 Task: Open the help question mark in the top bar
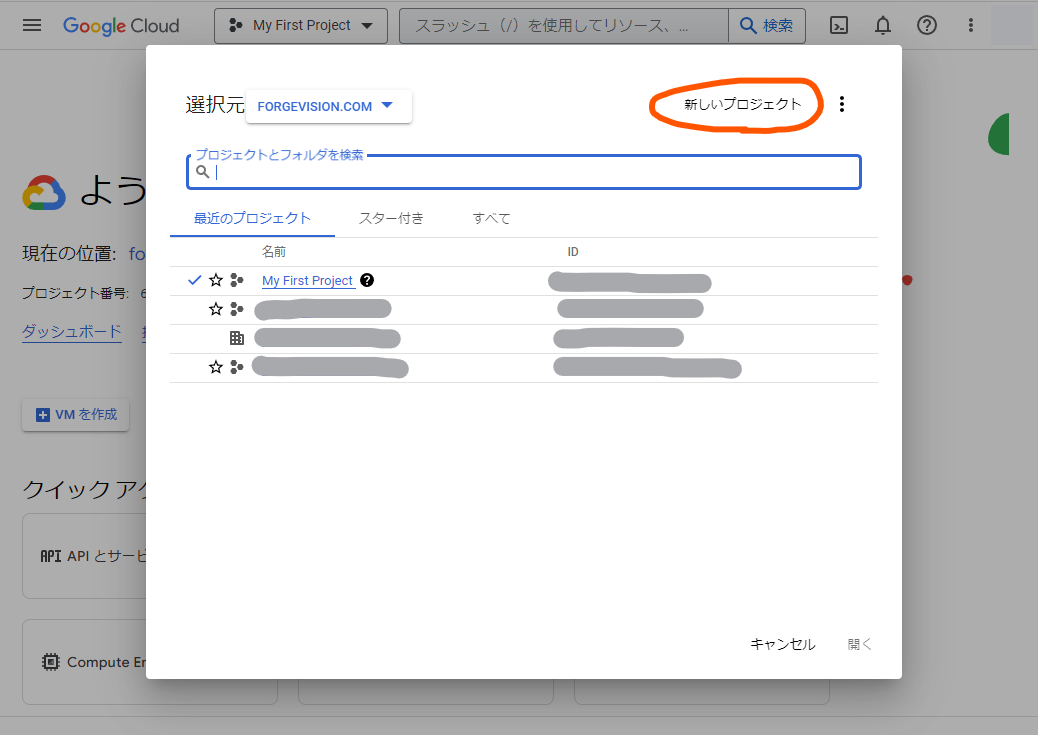pyautogui.click(x=927, y=25)
